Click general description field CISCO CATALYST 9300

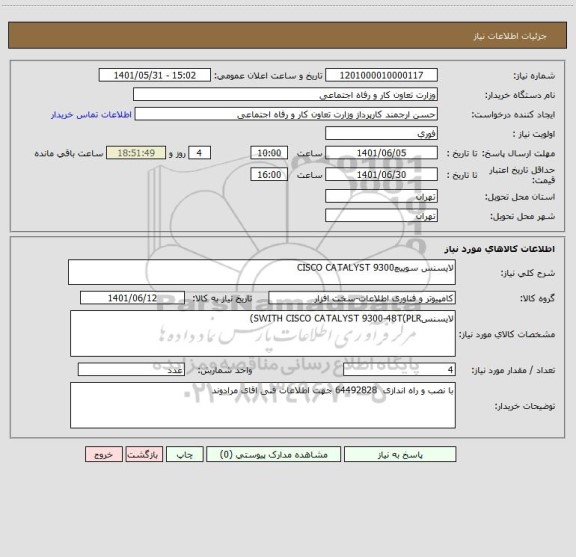(262, 272)
